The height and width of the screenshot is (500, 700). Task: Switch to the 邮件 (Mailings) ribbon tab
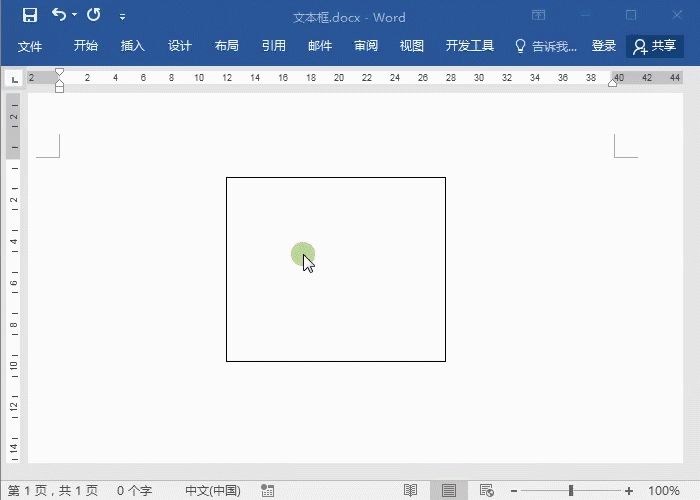(x=320, y=46)
